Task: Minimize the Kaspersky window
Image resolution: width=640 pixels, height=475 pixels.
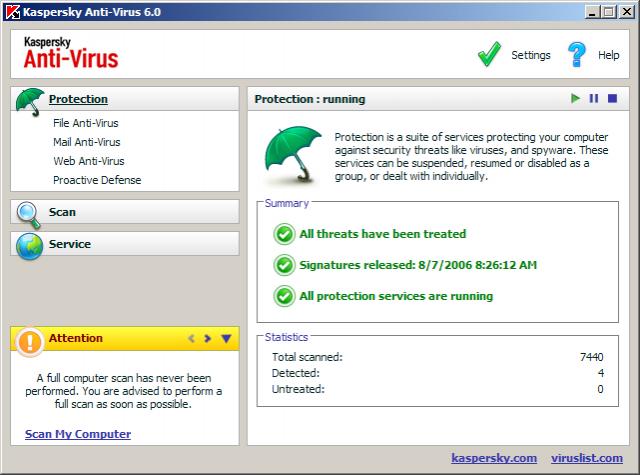Action: coord(592,11)
